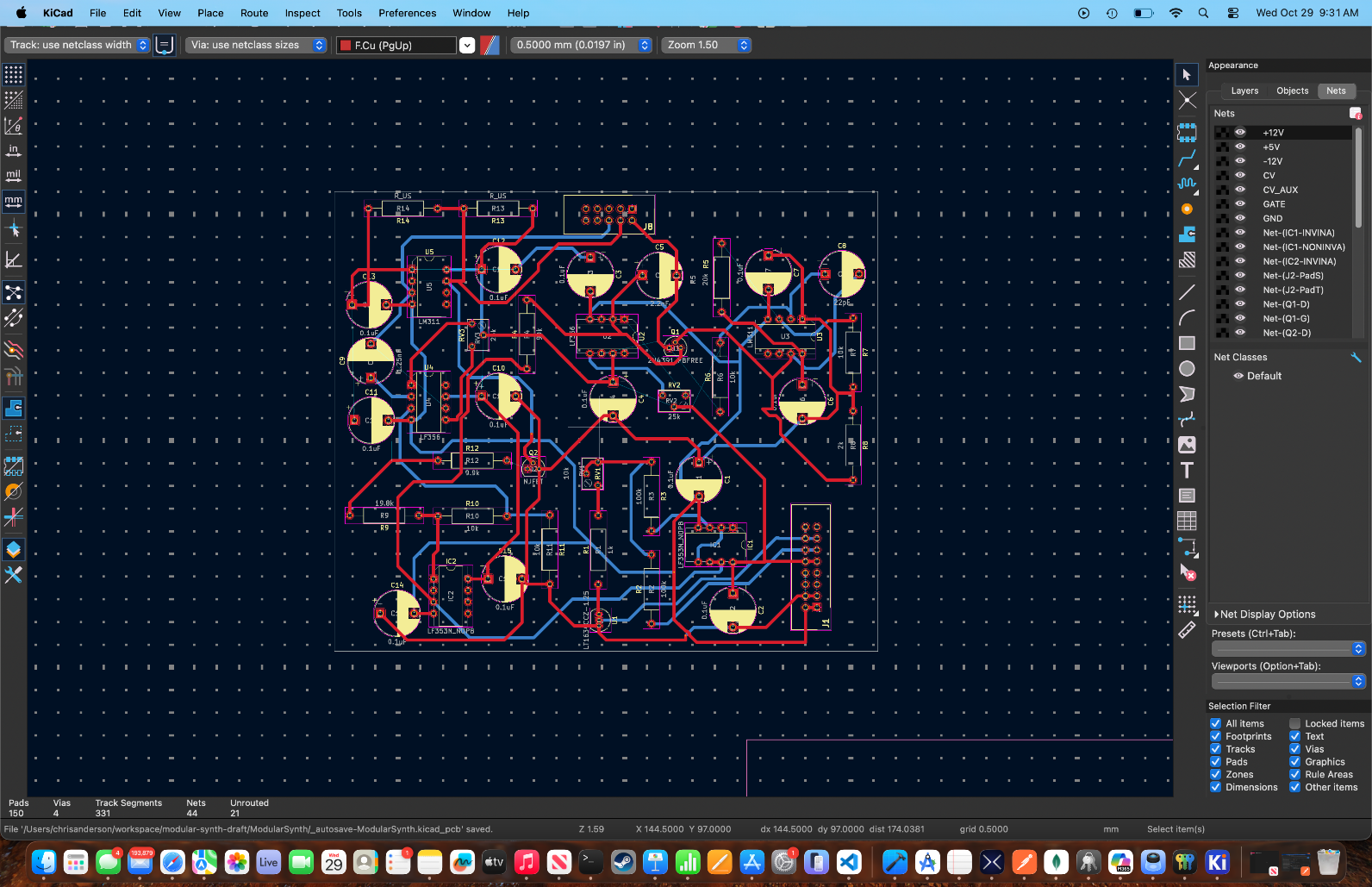Open the F.Cu layer selector dropdown

tap(466, 46)
